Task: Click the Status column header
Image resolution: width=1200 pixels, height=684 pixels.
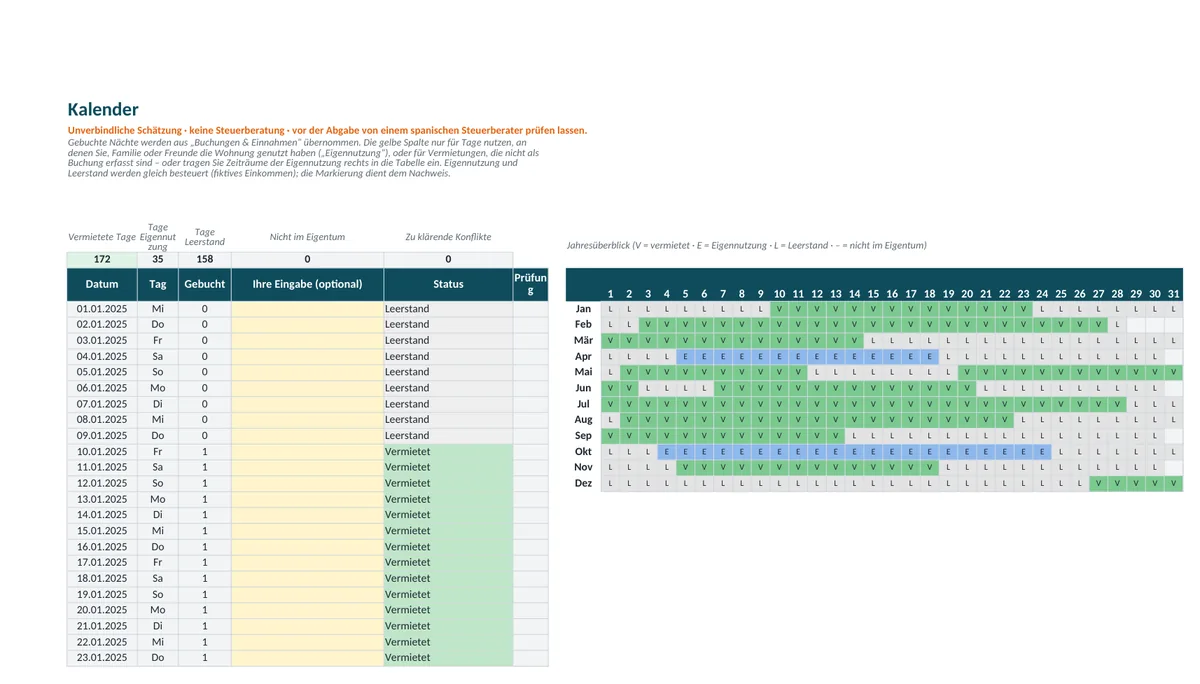Action: [448, 284]
